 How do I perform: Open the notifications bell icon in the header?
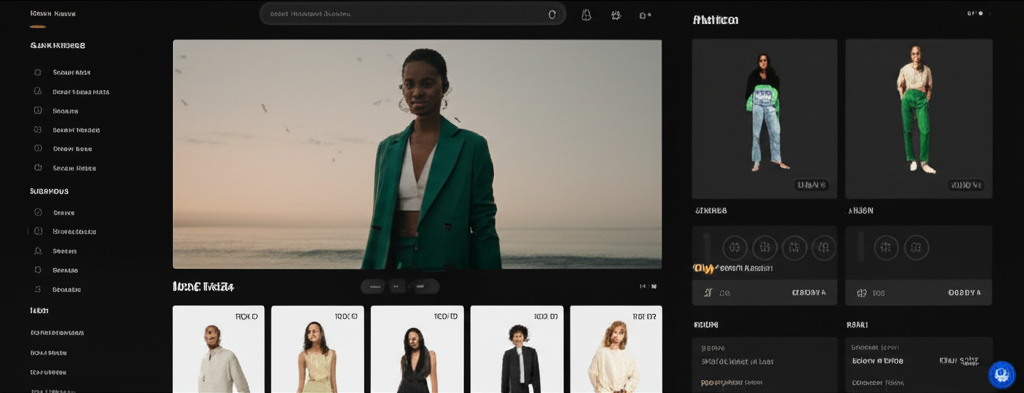(x=586, y=15)
